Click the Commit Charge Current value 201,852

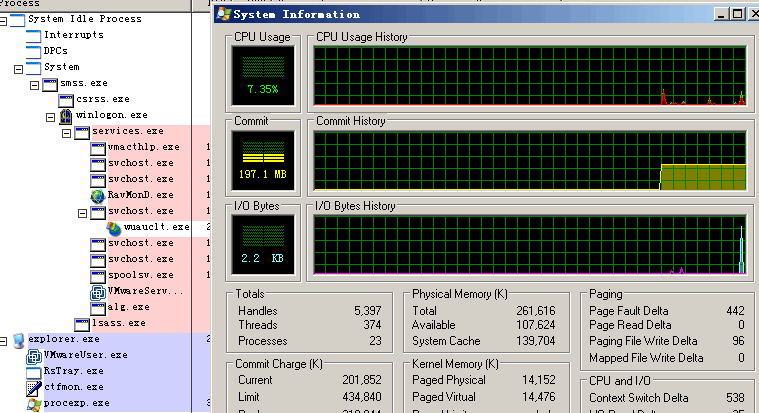362,380
